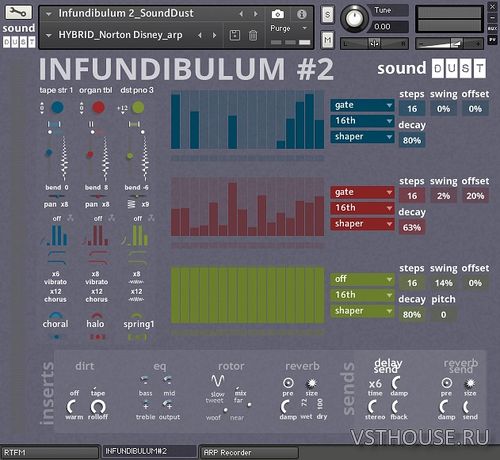Viewport: 500px width, 460px height.
Task: Toggle the red layer stereo width switch
Action: click(91, 124)
